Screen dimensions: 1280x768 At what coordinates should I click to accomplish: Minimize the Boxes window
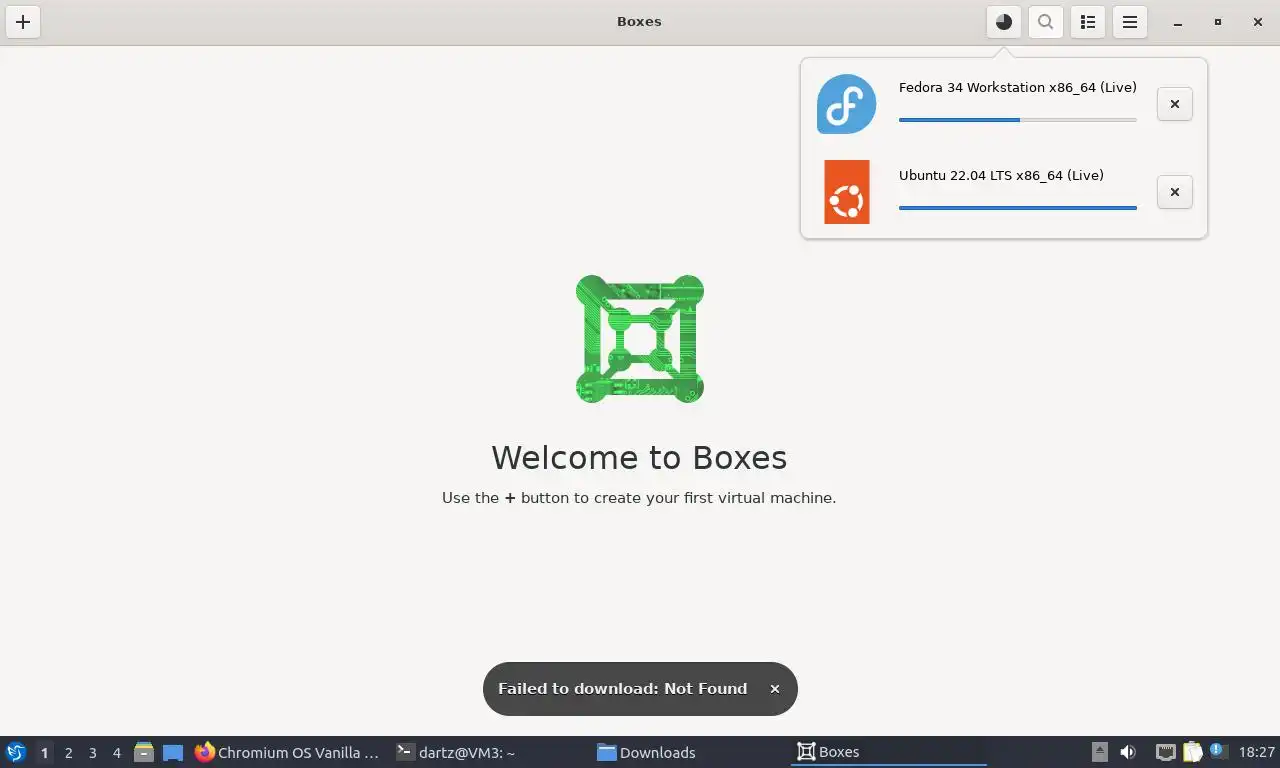[x=1178, y=22]
